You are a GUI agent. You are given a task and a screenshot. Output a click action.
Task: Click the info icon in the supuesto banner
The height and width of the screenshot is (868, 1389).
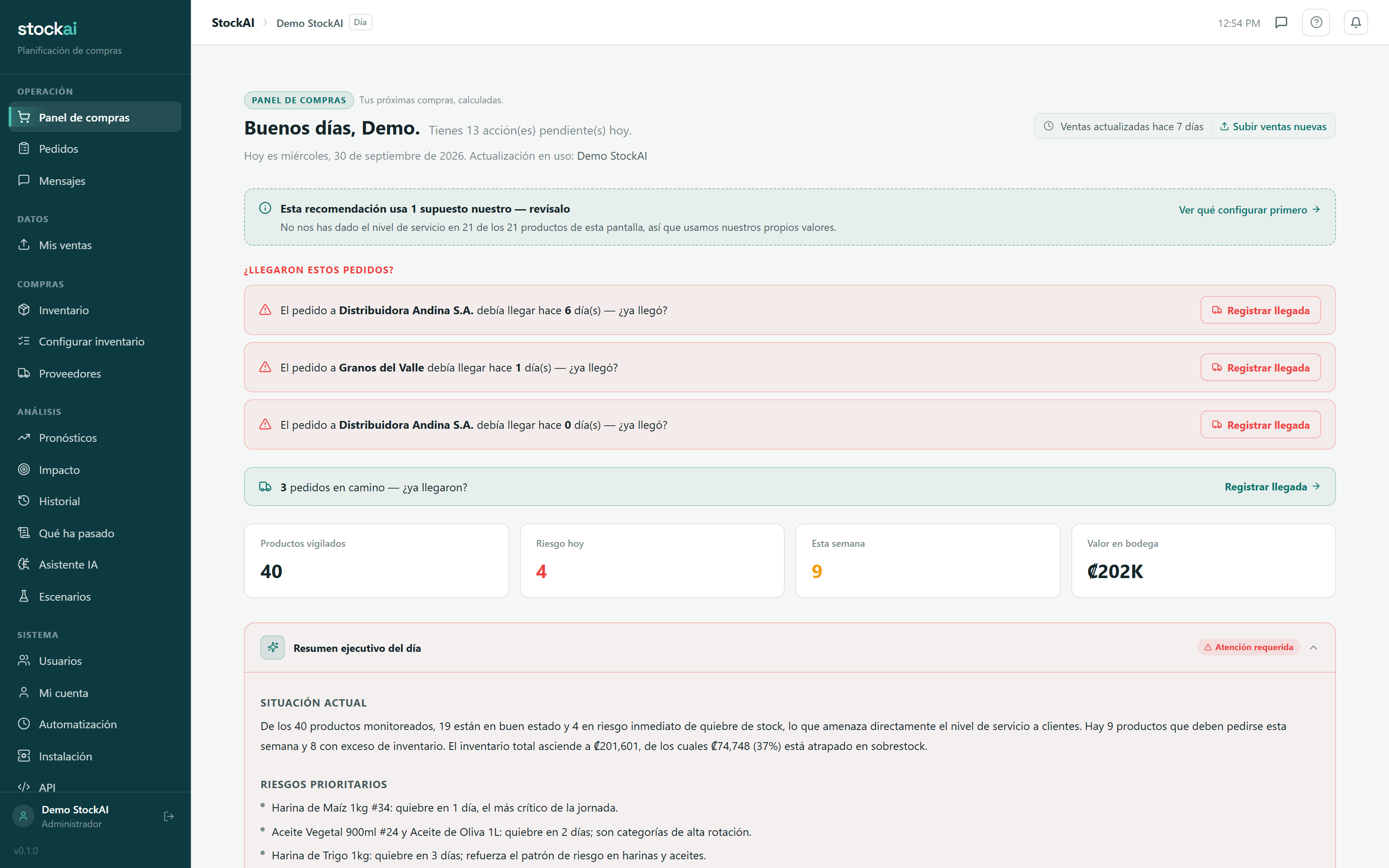point(265,208)
